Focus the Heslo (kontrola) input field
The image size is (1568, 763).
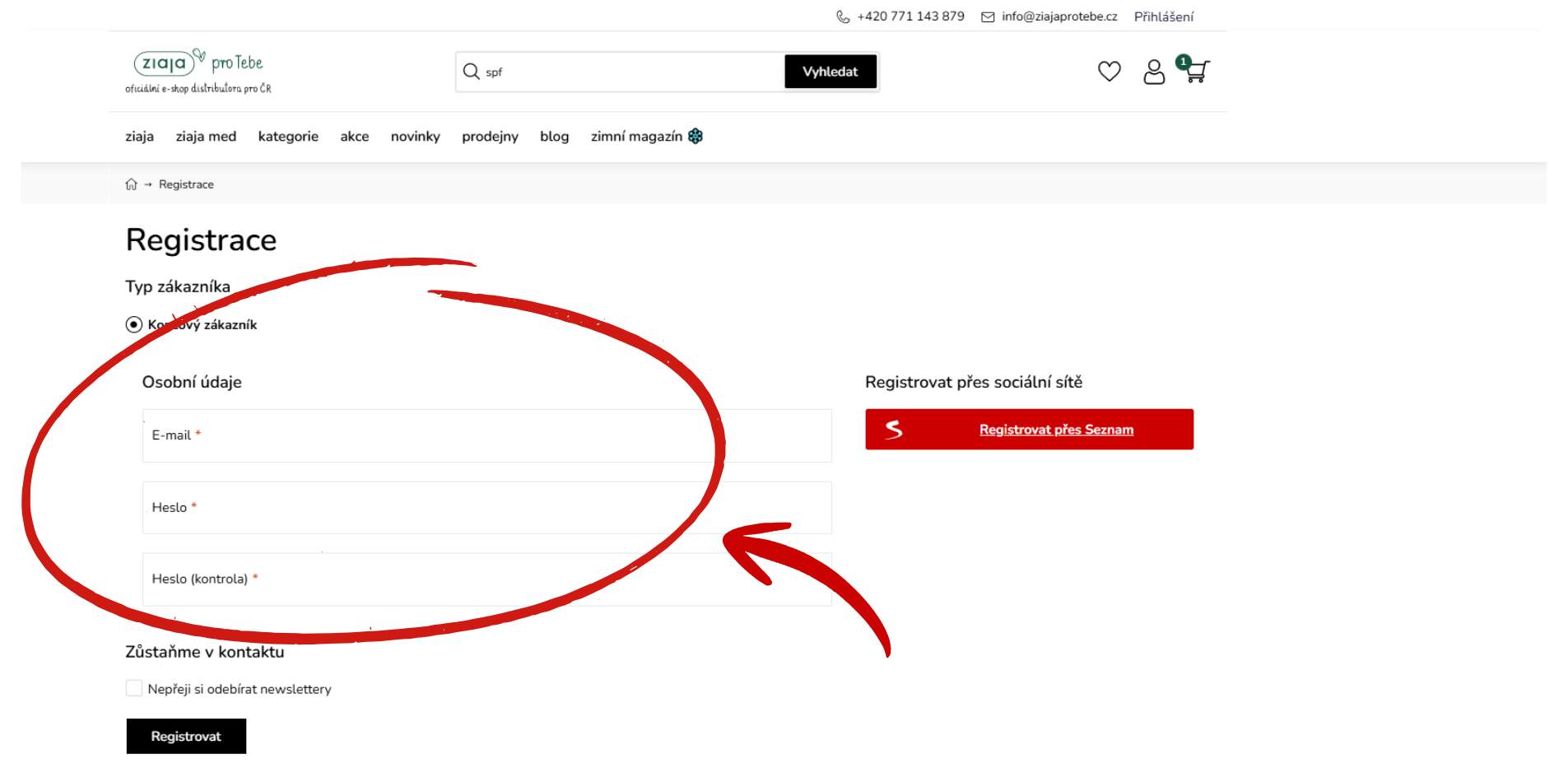tap(486, 579)
